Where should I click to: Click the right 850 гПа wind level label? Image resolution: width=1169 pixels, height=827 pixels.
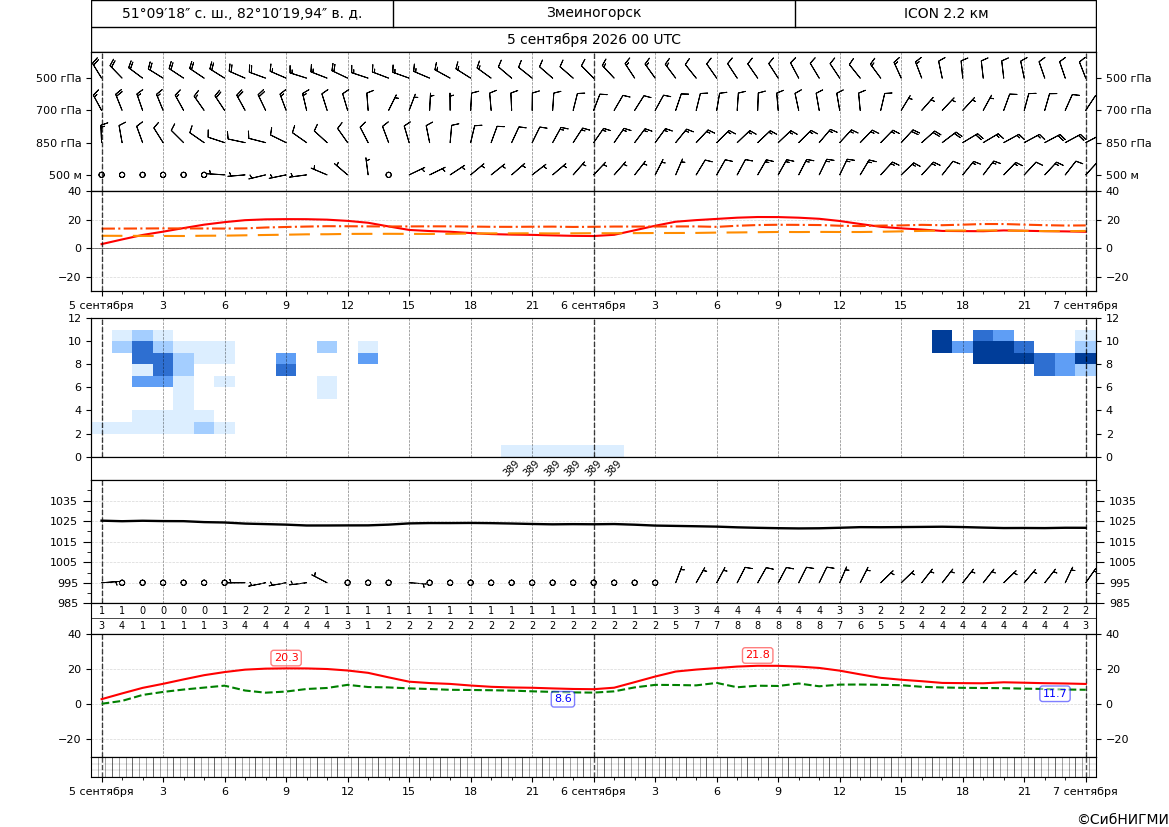tap(1129, 143)
